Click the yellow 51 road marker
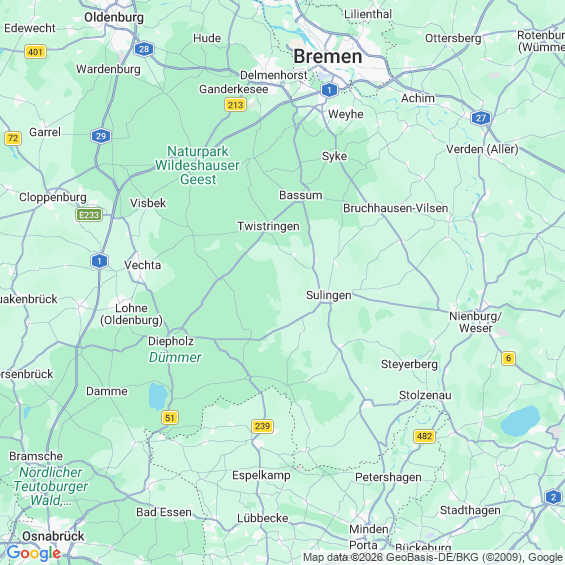The image size is (565, 565). [170, 418]
